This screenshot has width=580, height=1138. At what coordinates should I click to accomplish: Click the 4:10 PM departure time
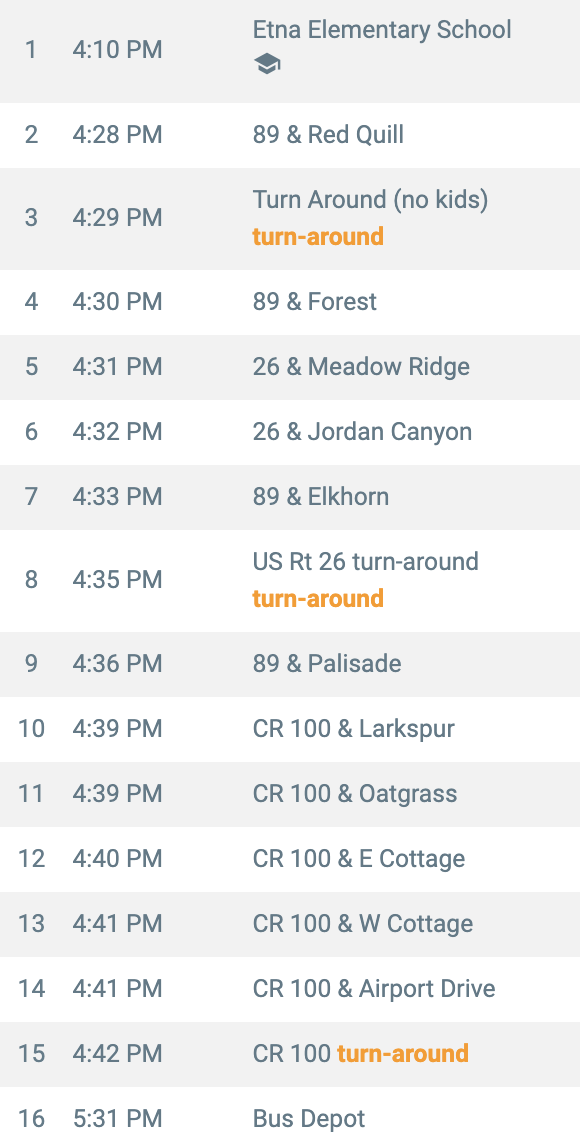click(x=118, y=50)
